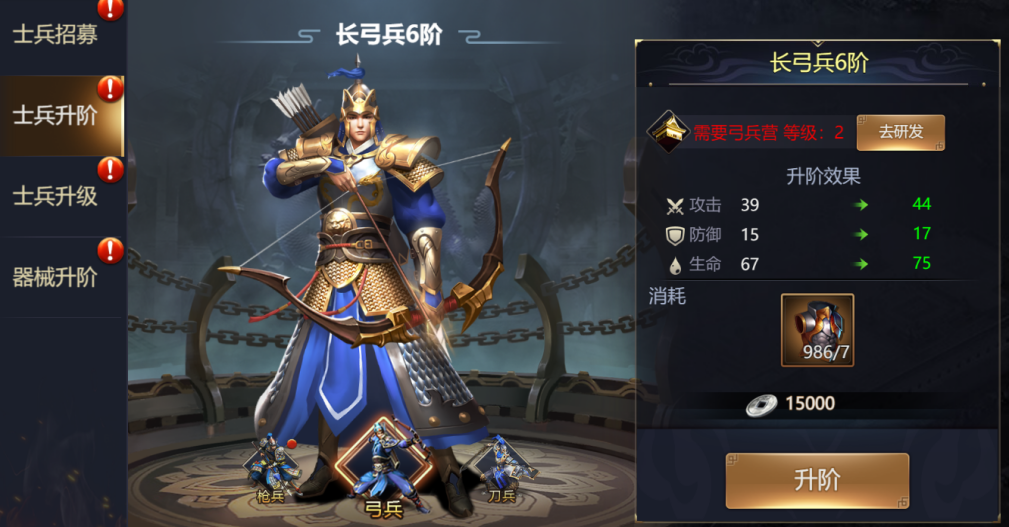Click red alert badge on 士兵升级

110,170
